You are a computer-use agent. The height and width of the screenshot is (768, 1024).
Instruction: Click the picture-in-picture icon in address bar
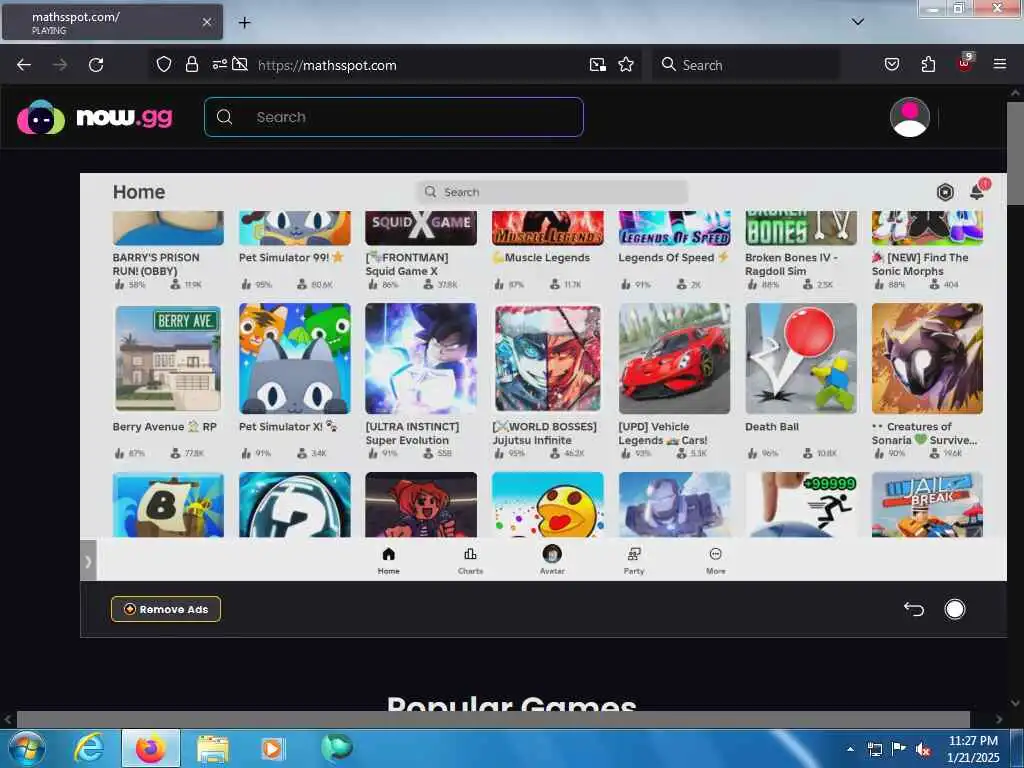598,65
